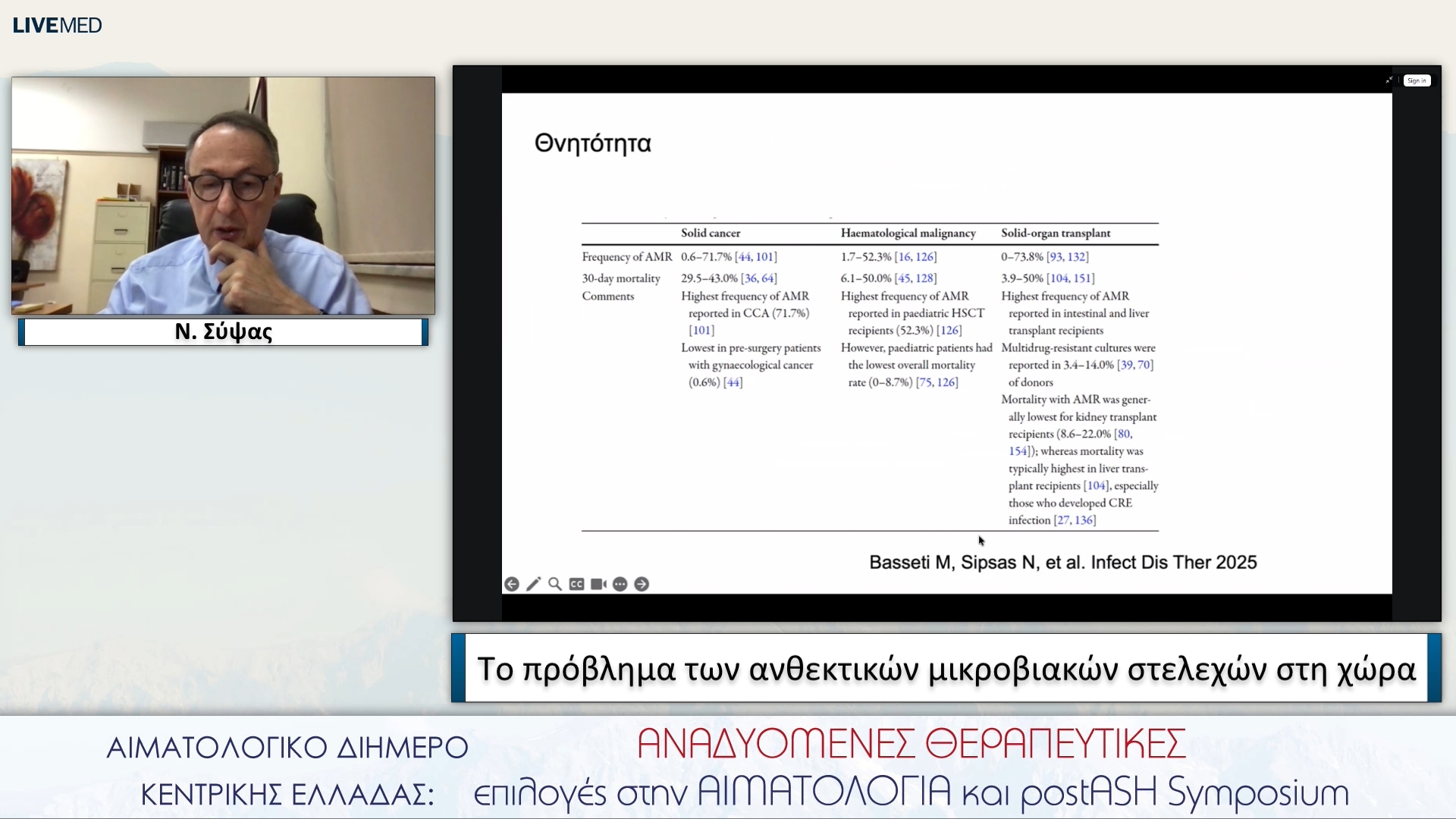
Task: Toggle the video camera view
Action: tap(598, 584)
